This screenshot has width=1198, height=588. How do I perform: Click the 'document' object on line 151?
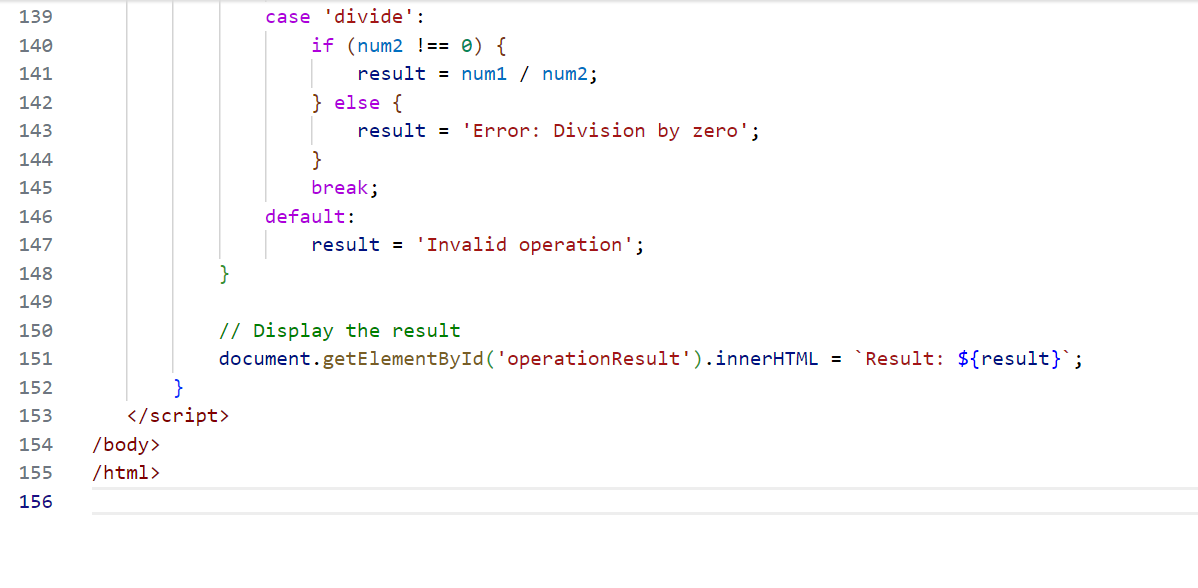(265, 359)
